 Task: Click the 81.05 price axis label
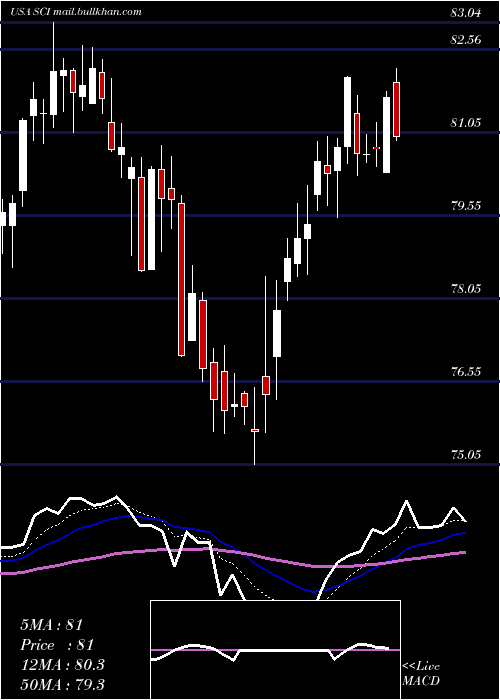click(466, 123)
